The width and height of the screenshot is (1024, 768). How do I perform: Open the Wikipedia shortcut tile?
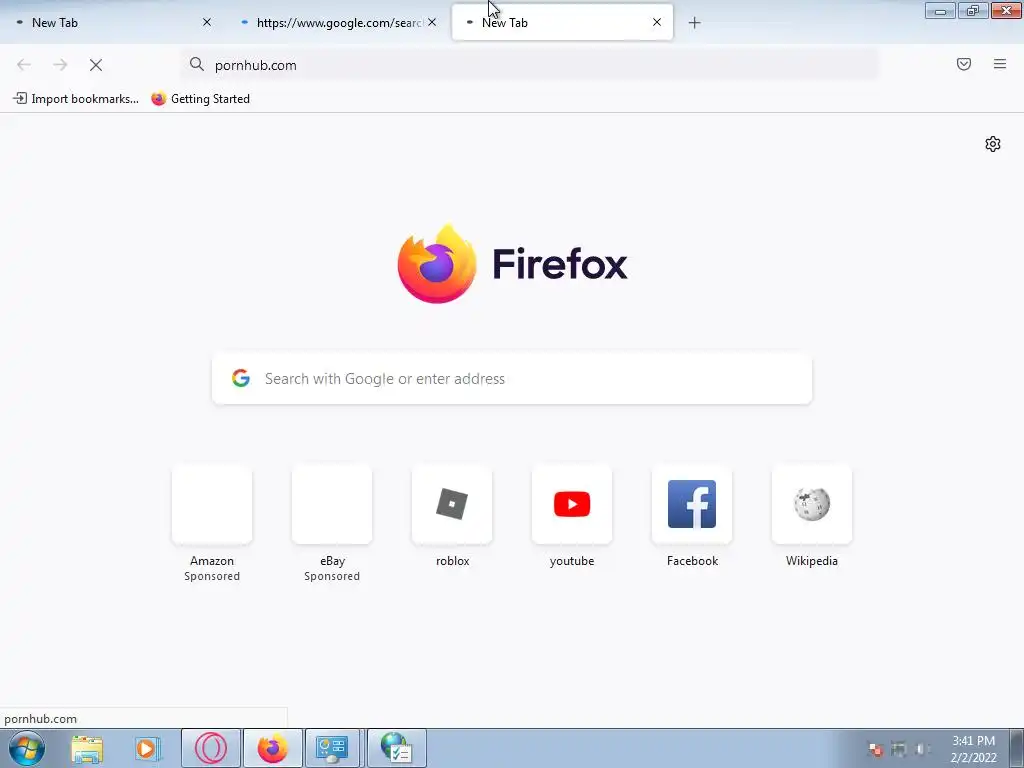click(812, 504)
